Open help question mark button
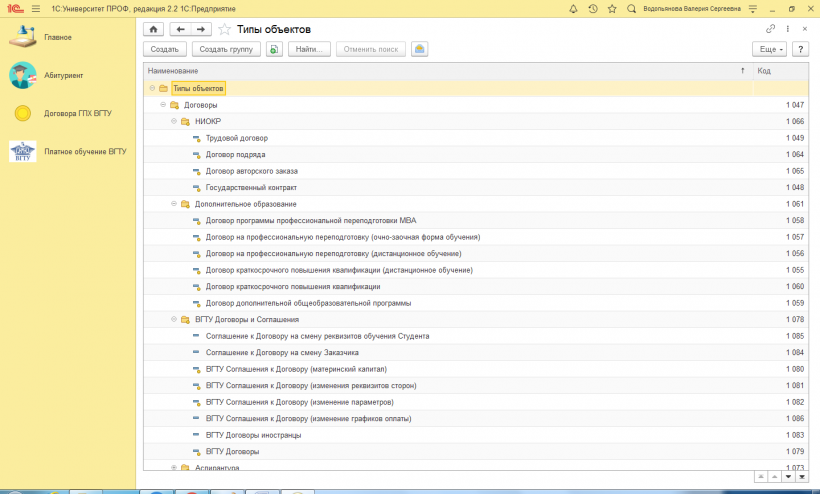Image resolution: width=820 pixels, height=494 pixels. point(800,49)
